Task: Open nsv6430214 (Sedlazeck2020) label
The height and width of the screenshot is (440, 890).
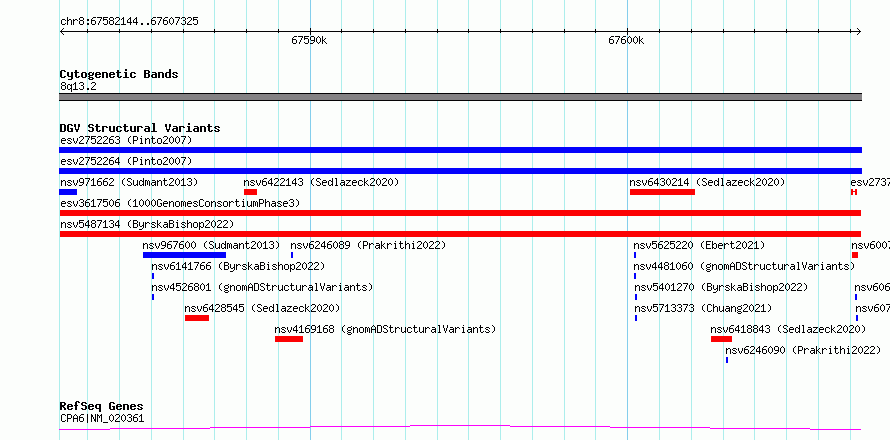Action: (707, 182)
